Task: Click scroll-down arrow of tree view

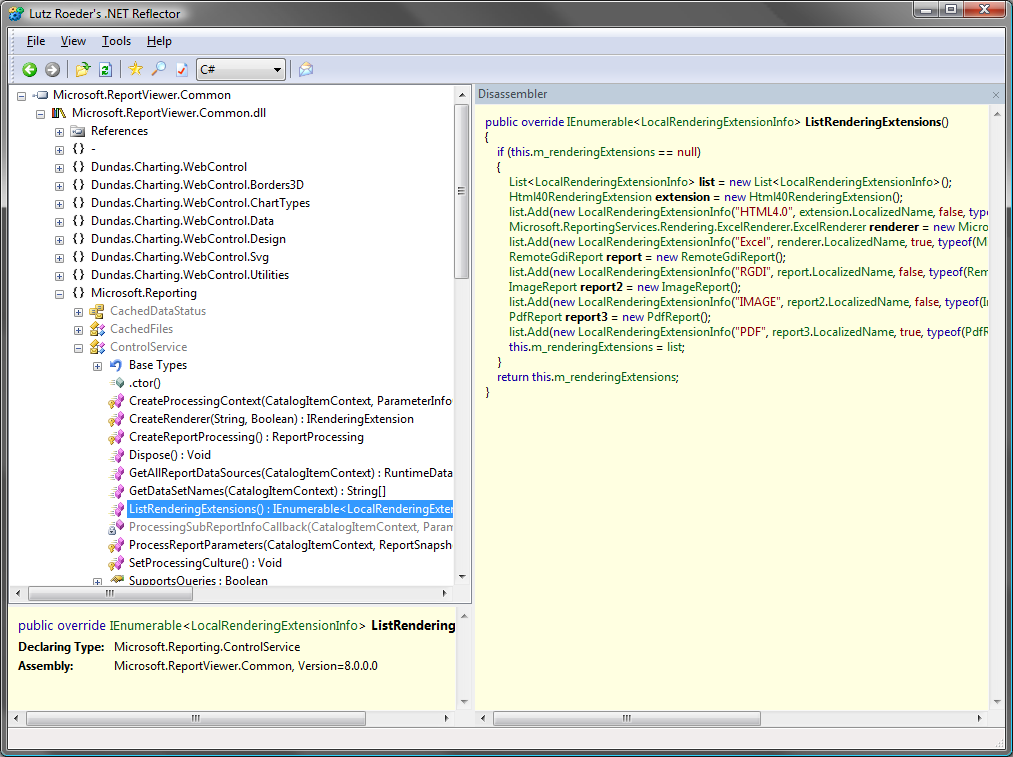Action: (462, 577)
